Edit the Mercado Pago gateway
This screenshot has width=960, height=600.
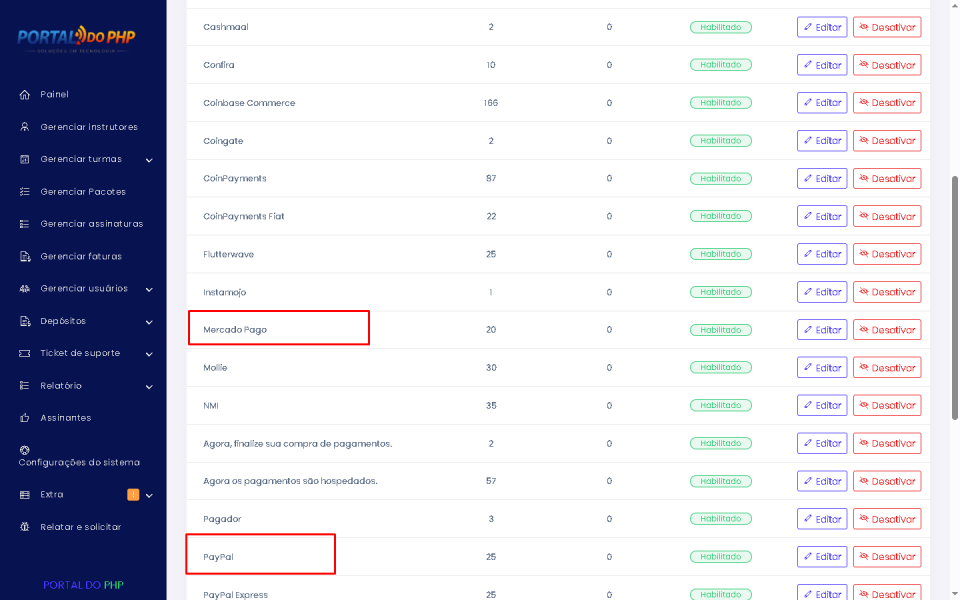822,330
